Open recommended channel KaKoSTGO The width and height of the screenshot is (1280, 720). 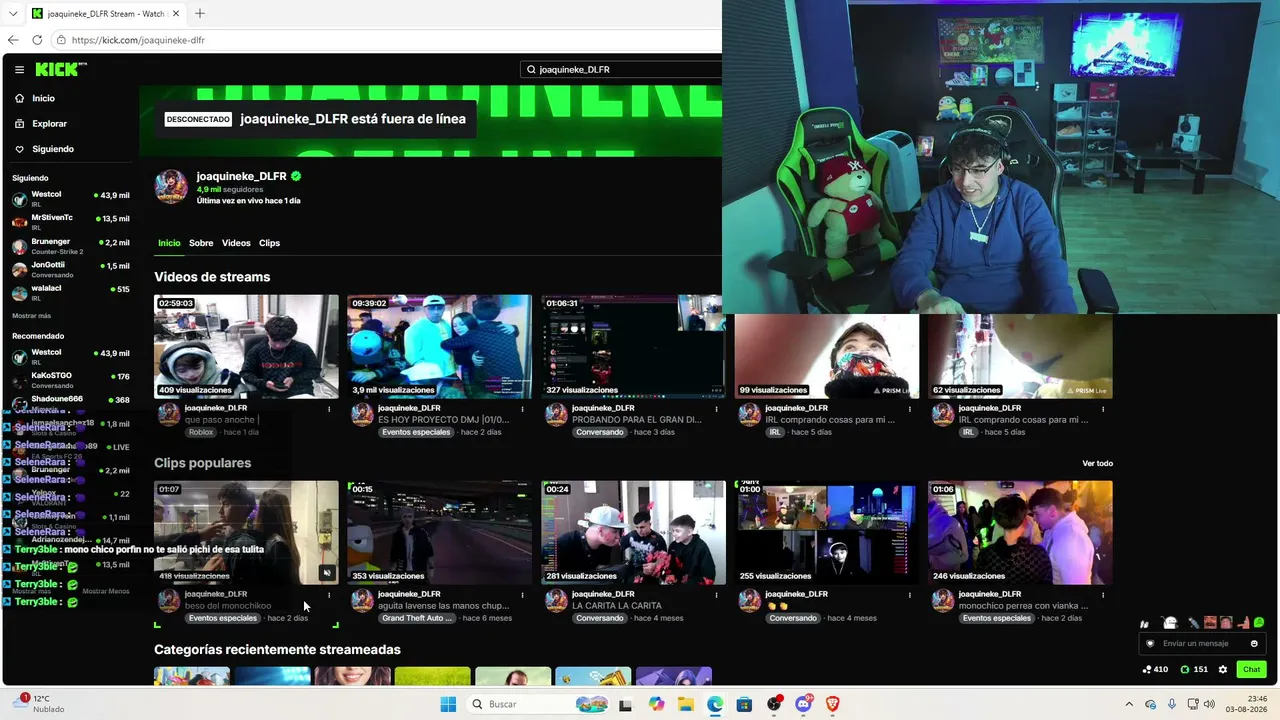pos(71,380)
